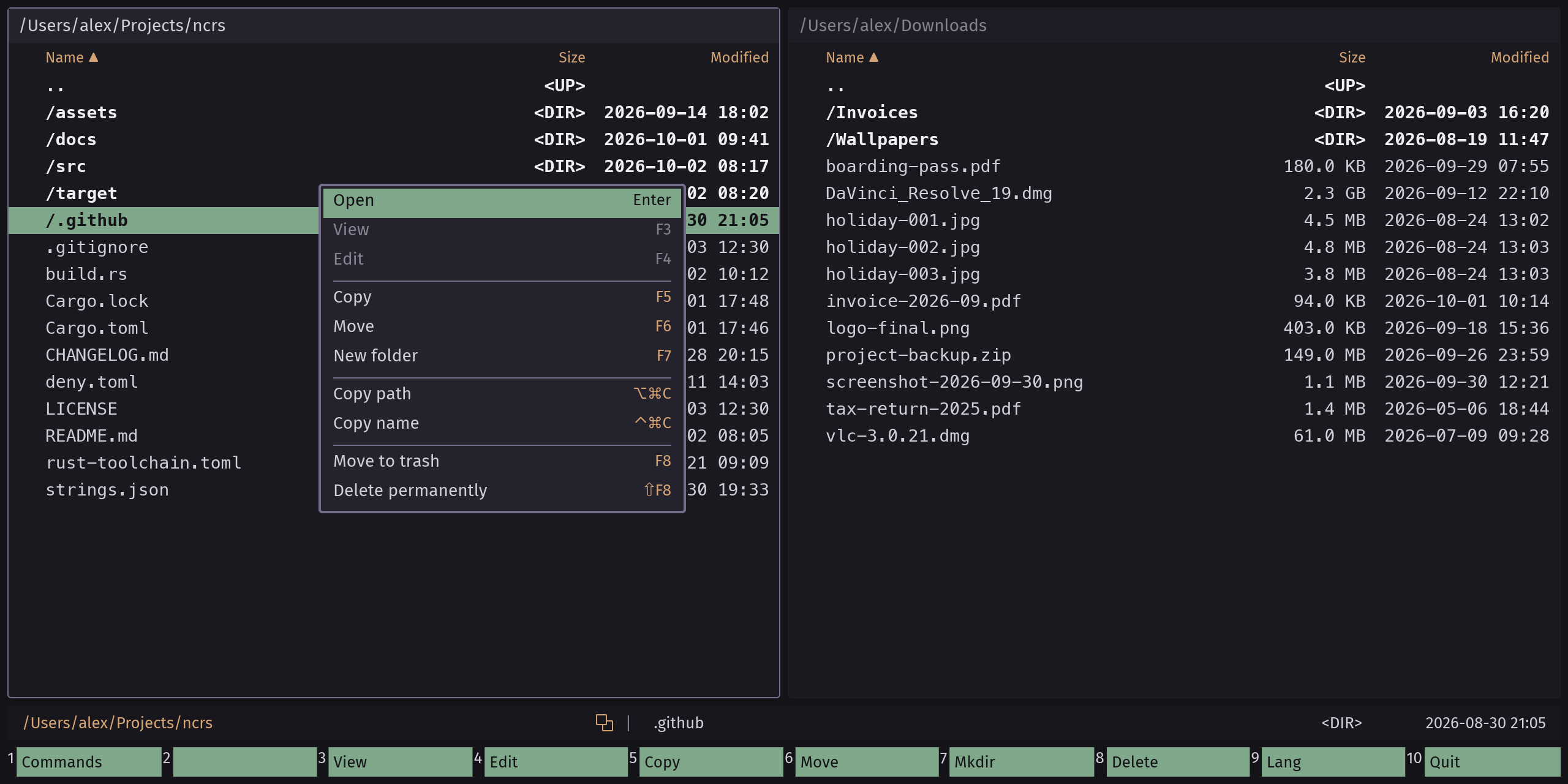Click the copy-path icon in the status bar

[604, 723]
